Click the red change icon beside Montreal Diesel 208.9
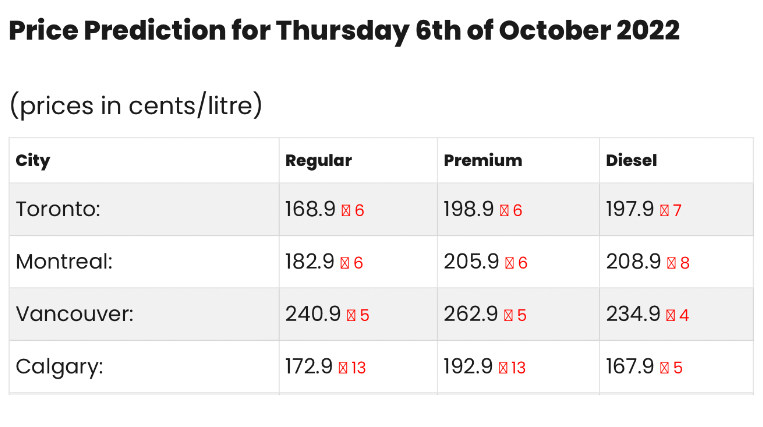 coord(672,263)
